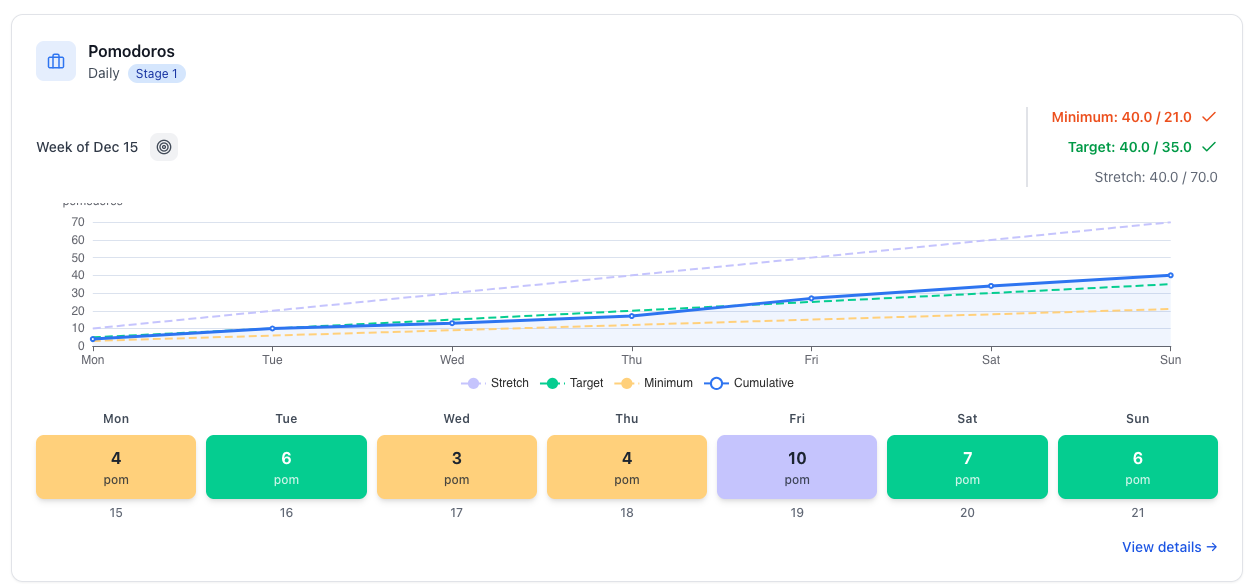Screen dimensions: 1249x584
Task: Click the target icon next to Week of Dec 15
Action: tap(164, 147)
